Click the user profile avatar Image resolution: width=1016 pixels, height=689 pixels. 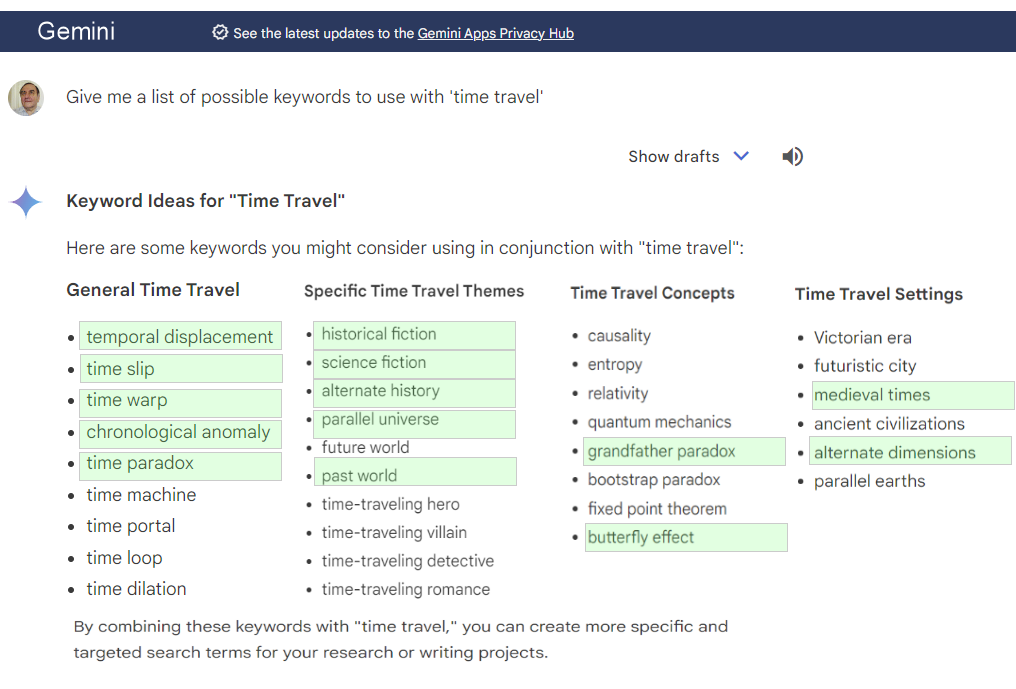tap(26, 98)
